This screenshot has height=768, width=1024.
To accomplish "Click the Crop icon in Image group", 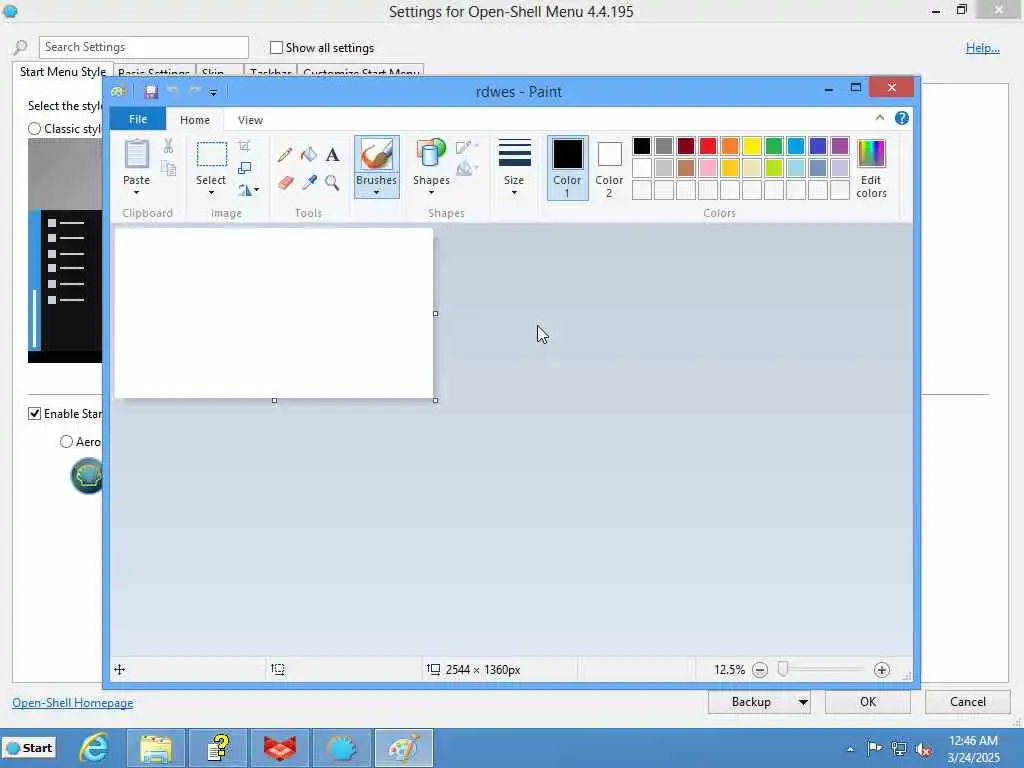I will coord(244,146).
